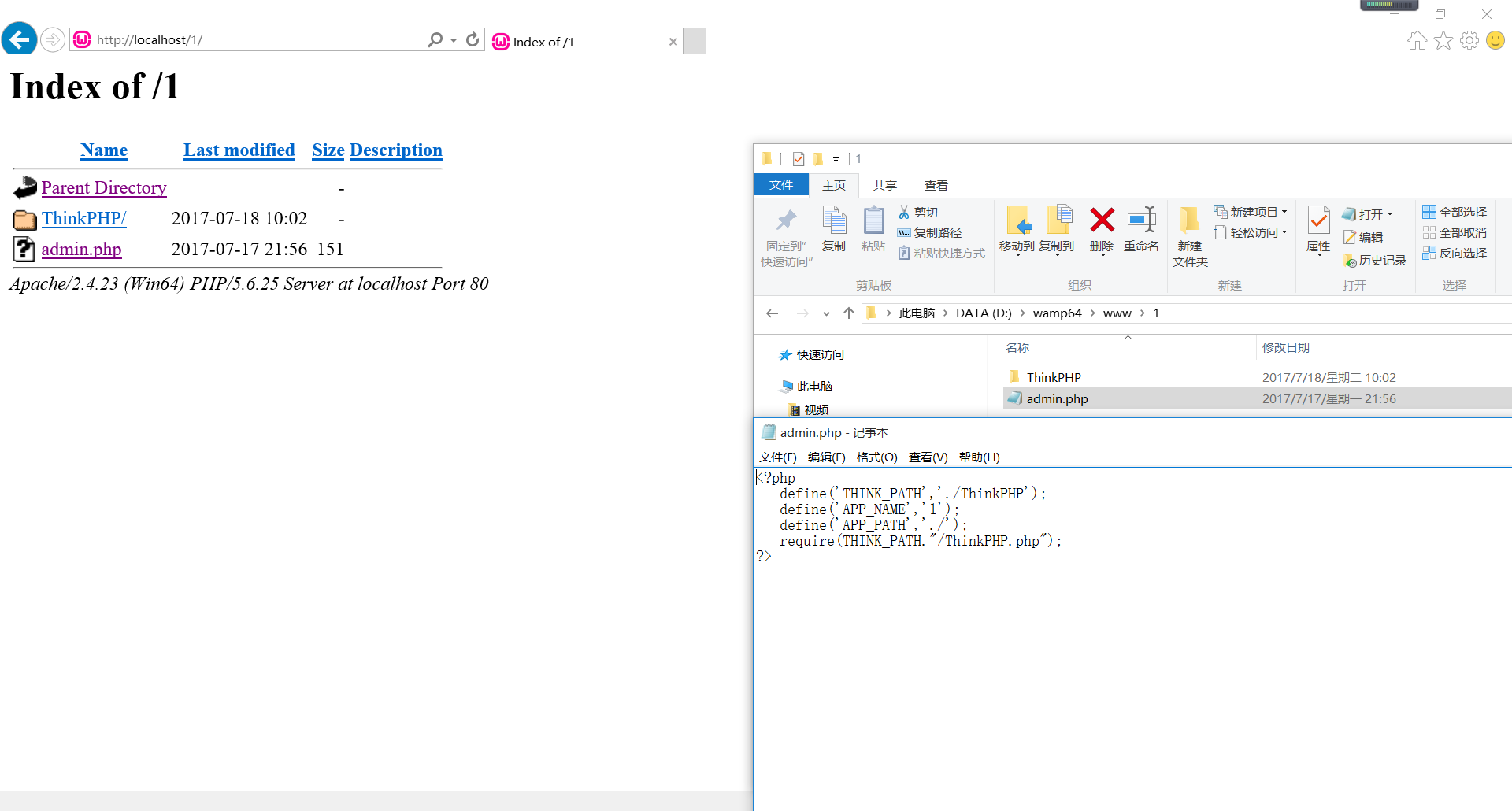Viewport: 1512px width, 811px height.
Task: Select This PC (此电脑) in navigation pane
Action: tap(806, 387)
